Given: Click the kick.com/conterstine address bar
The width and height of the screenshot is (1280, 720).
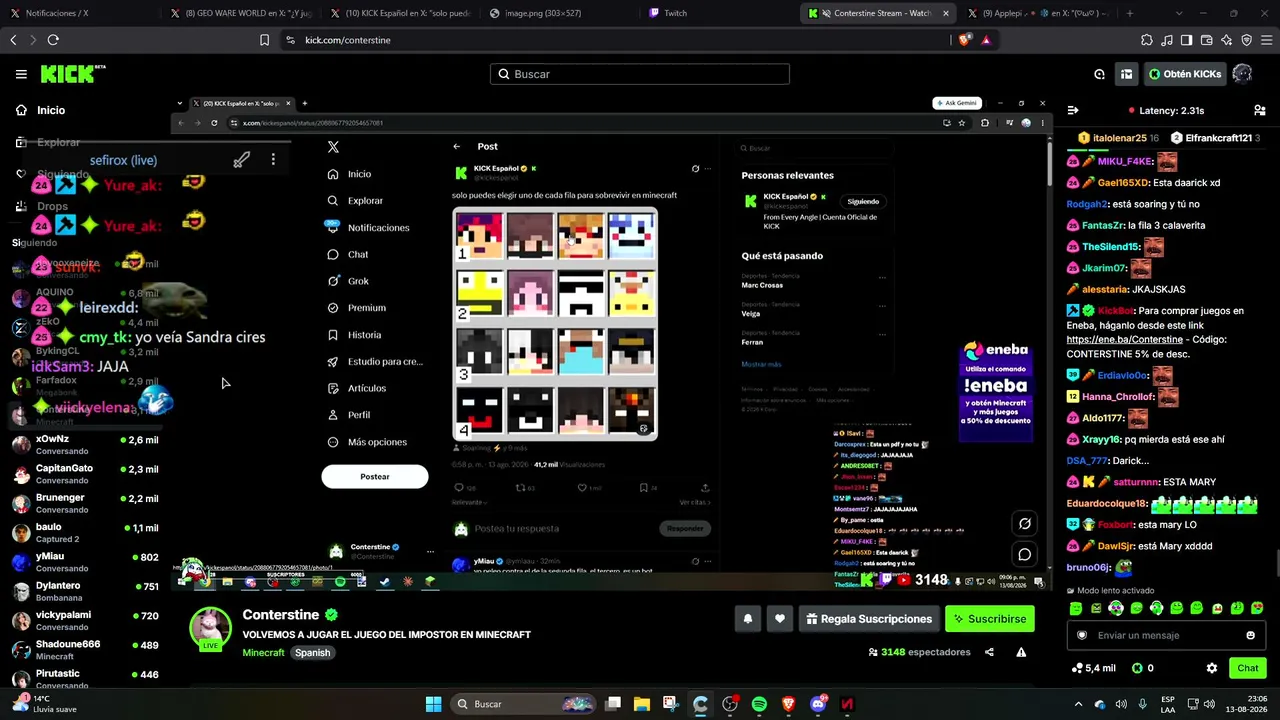Looking at the screenshot, I should [x=620, y=40].
